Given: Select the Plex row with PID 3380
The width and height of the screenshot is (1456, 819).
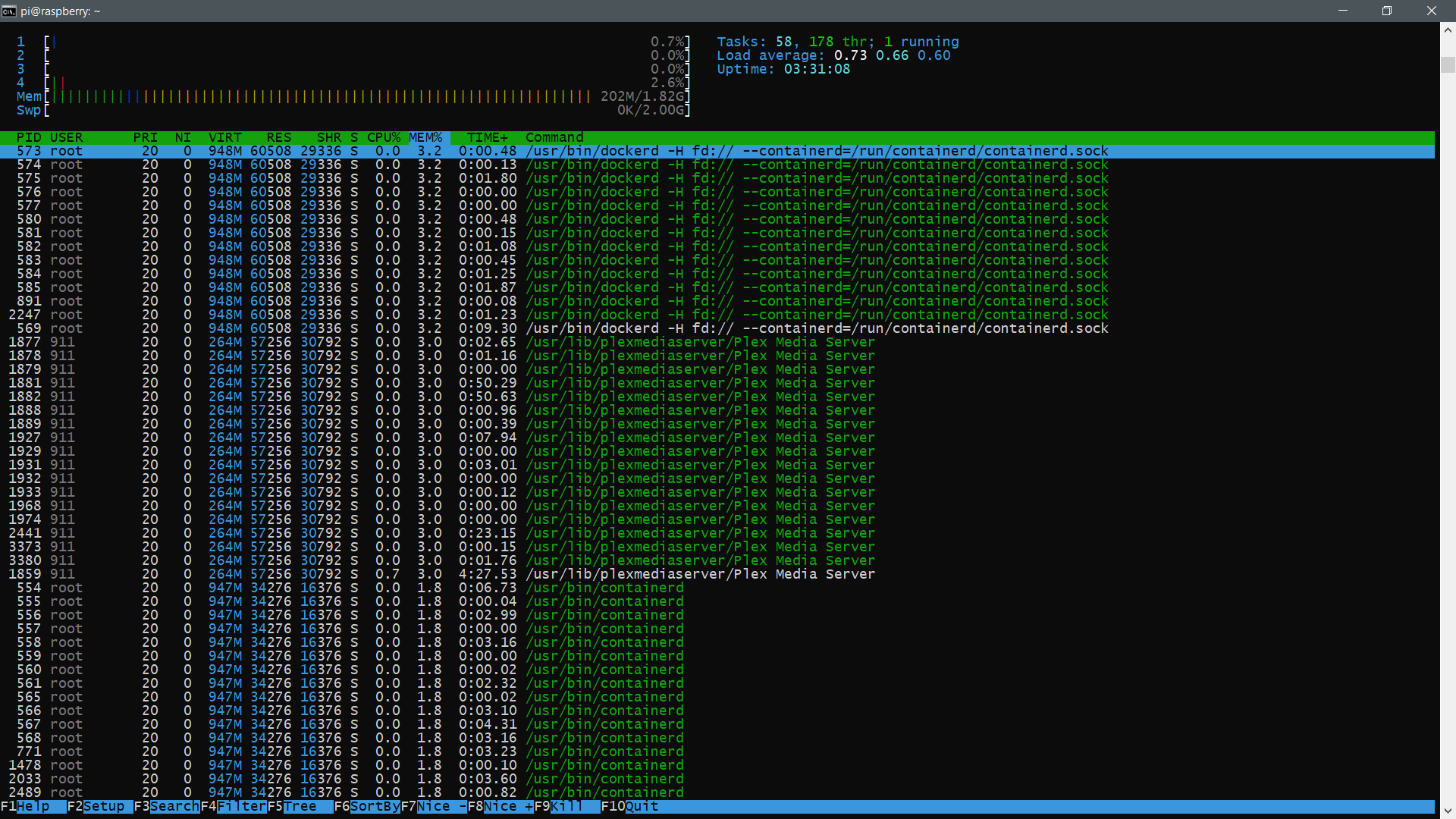Looking at the screenshot, I should pyautogui.click(x=717, y=560).
